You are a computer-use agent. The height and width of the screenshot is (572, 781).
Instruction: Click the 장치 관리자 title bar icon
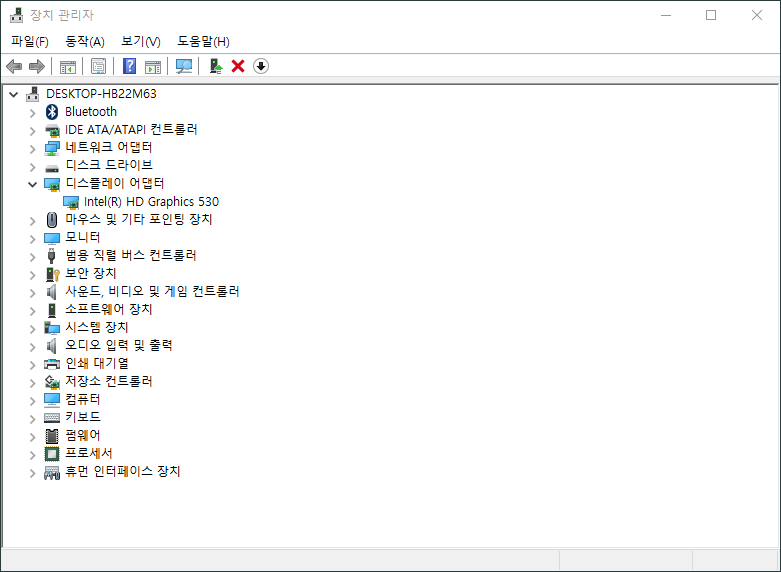pyautogui.click(x=16, y=15)
